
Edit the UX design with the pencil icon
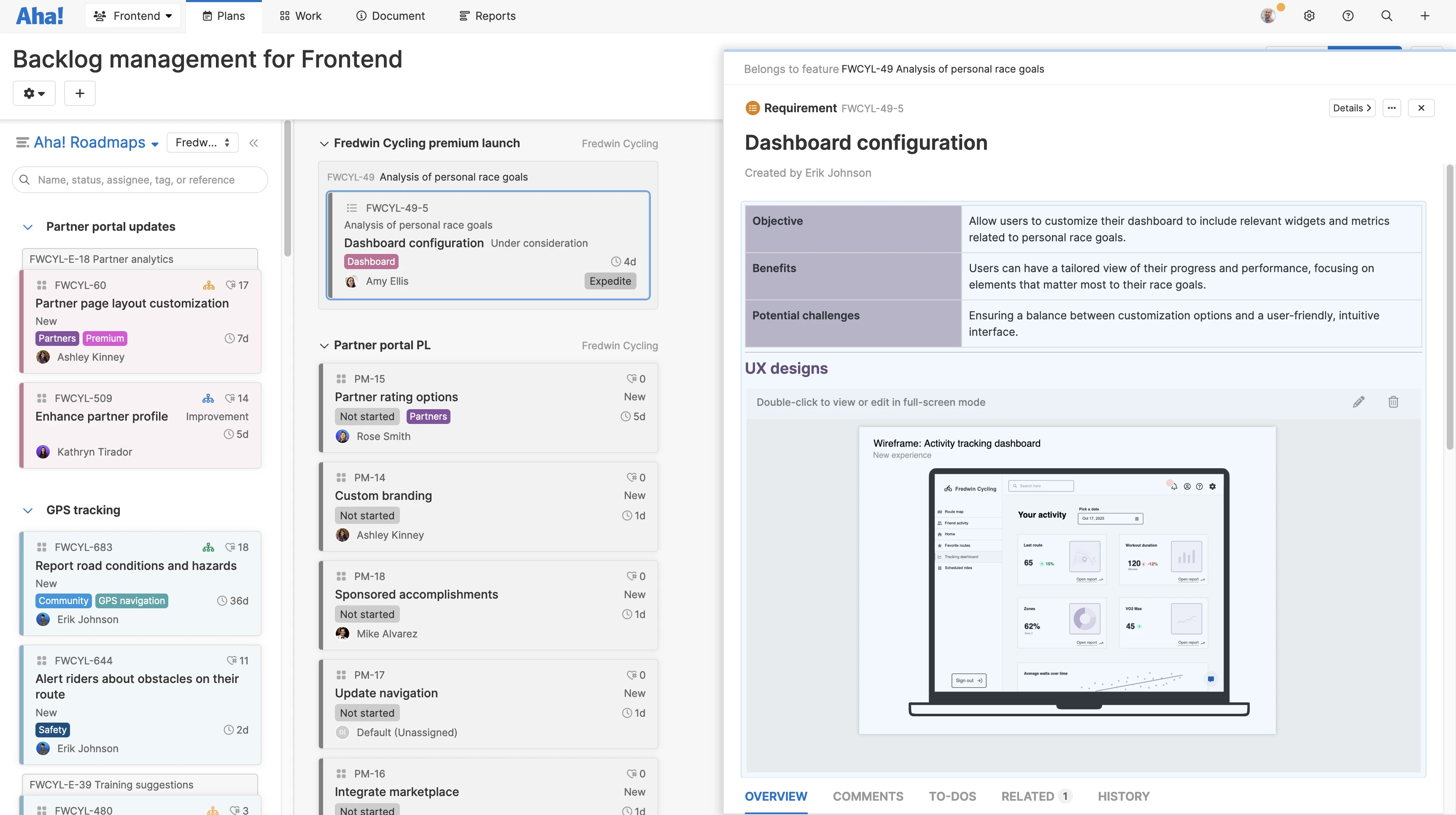pos(1359,402)
